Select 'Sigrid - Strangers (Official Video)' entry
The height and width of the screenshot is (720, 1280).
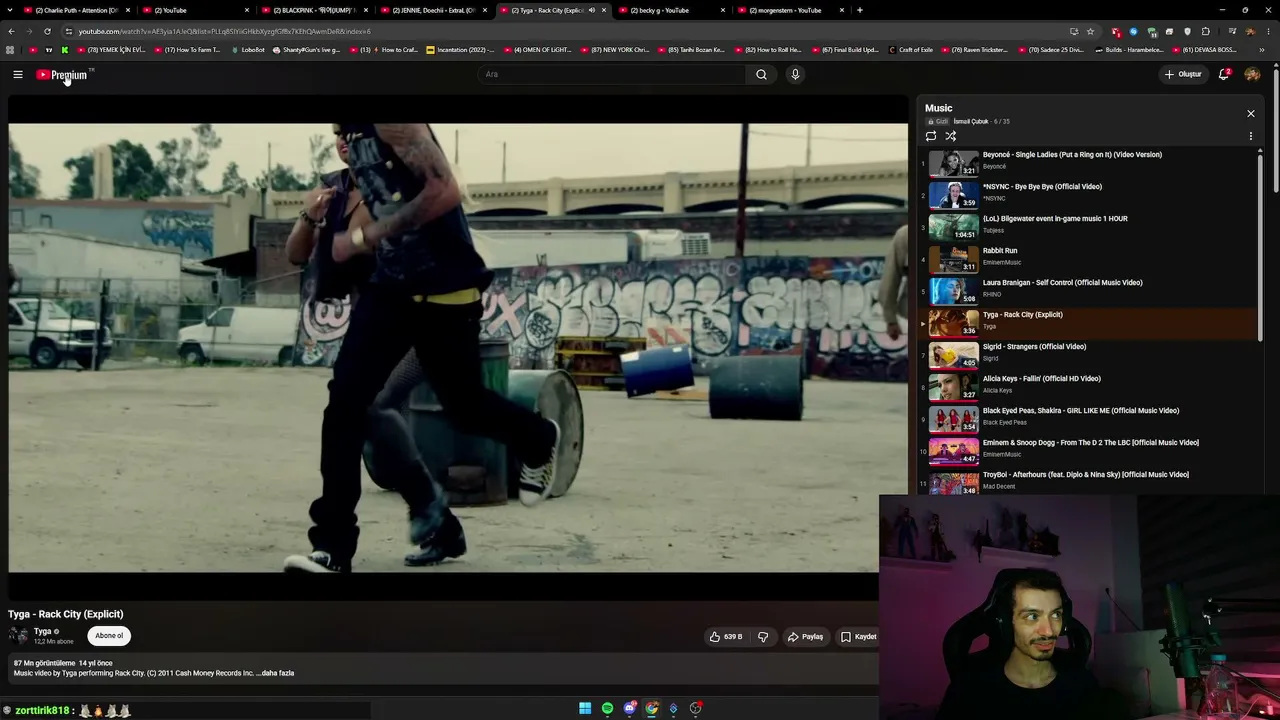(x=1089, y=354)
